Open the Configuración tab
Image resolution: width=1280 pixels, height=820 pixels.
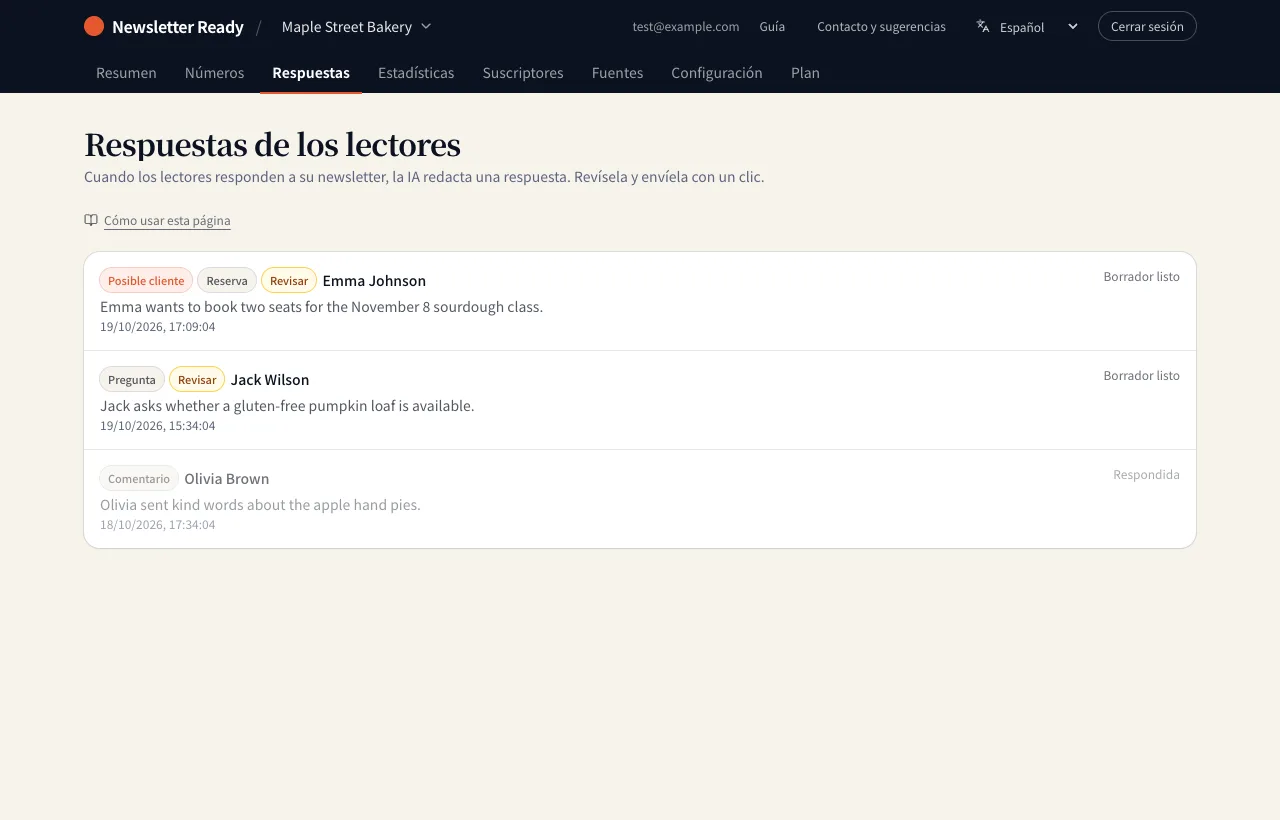[717, 72]
